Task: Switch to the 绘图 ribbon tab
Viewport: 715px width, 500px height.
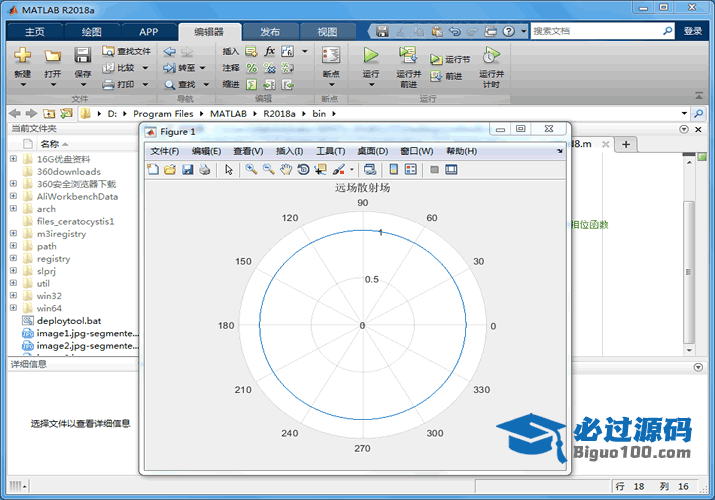Action: coord(91,32)
